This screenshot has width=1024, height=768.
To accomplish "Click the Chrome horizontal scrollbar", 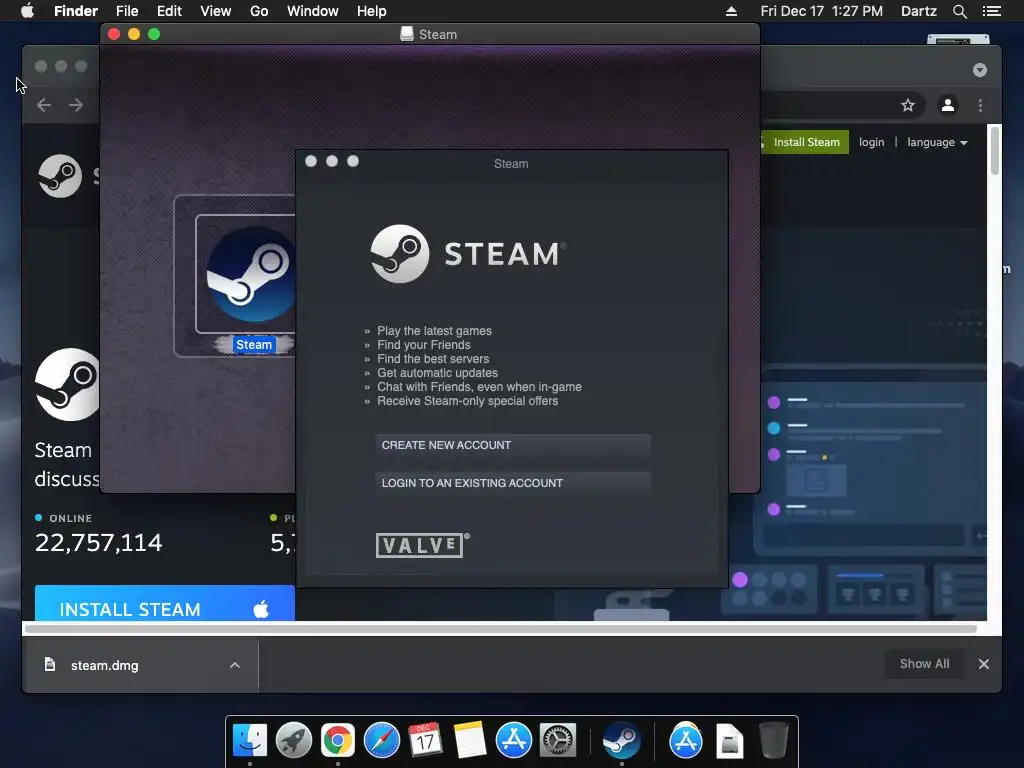I will click(501, 629).
